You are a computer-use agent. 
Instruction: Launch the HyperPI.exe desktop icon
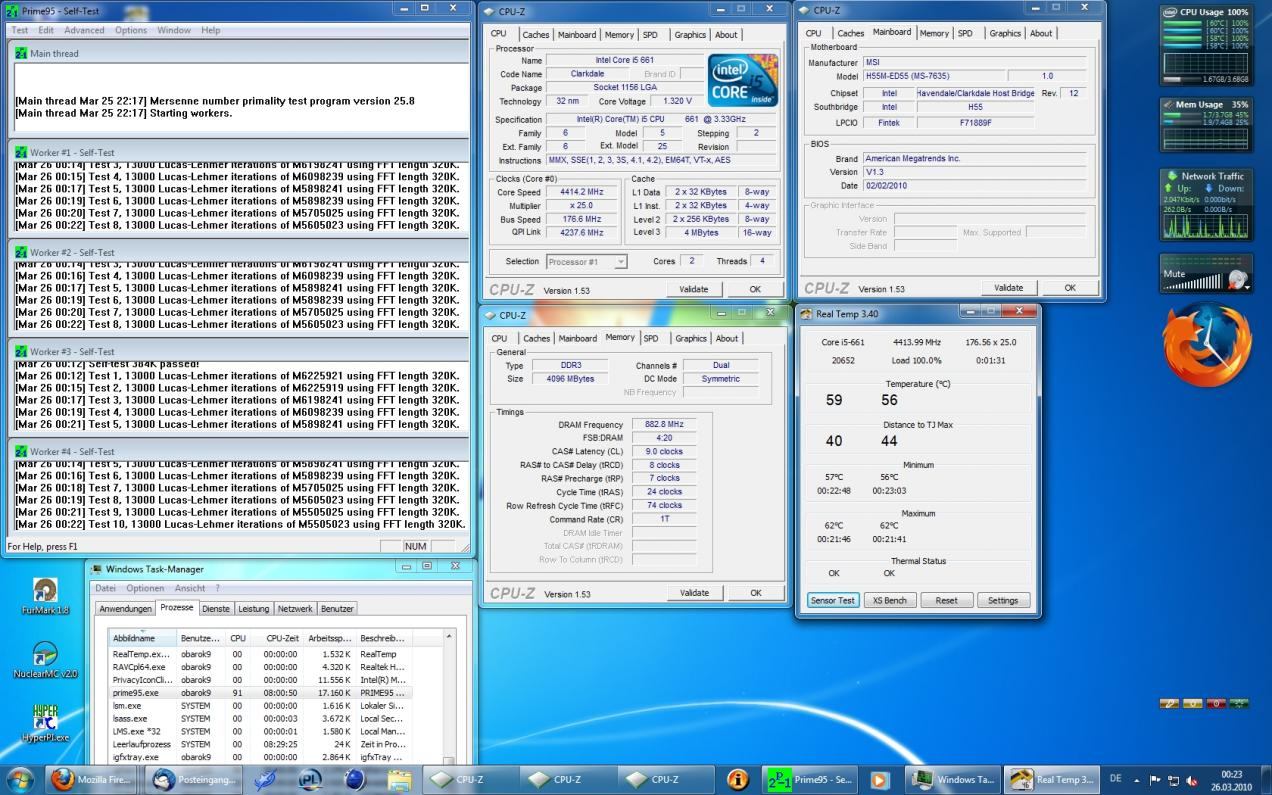coord(45,724)
